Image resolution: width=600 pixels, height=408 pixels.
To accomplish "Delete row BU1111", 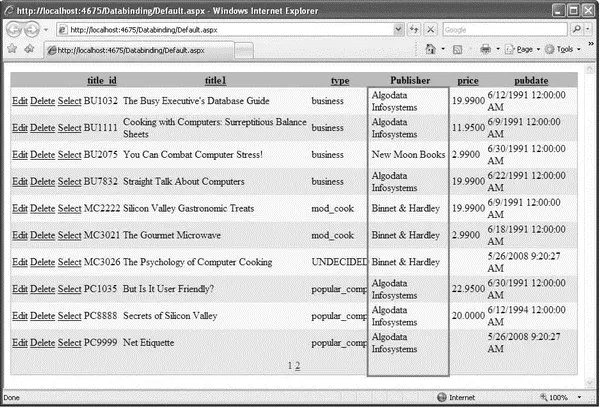I will 42,128.
